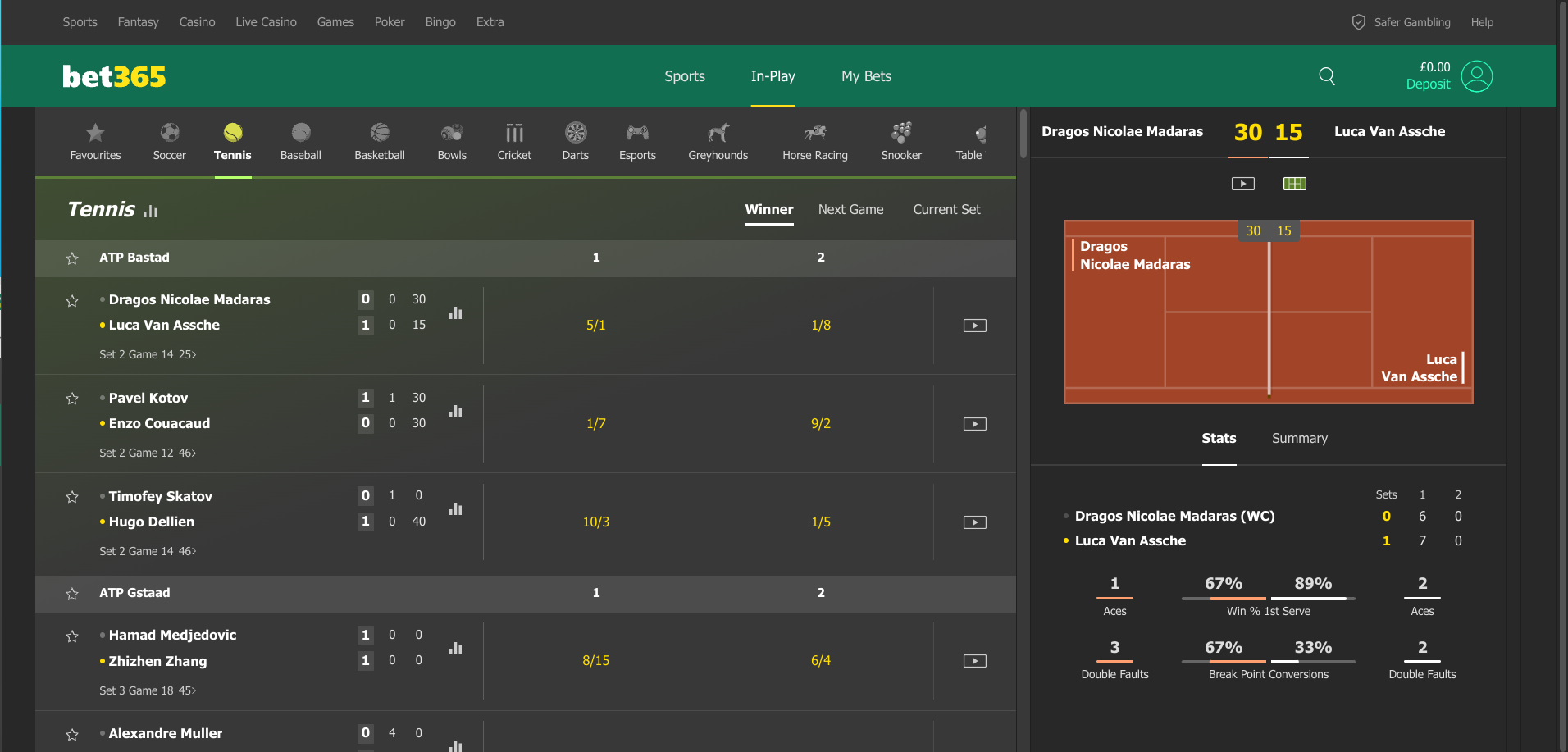Screen dimensions: 1568x752
Task: Show match stats for Madaras v Van Assche
Action: click(x=456, y=312)
